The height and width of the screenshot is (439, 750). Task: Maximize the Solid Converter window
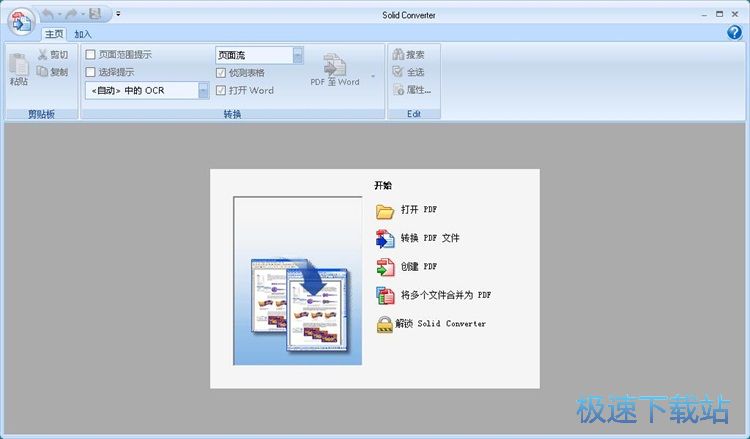[x=719, y=14]
